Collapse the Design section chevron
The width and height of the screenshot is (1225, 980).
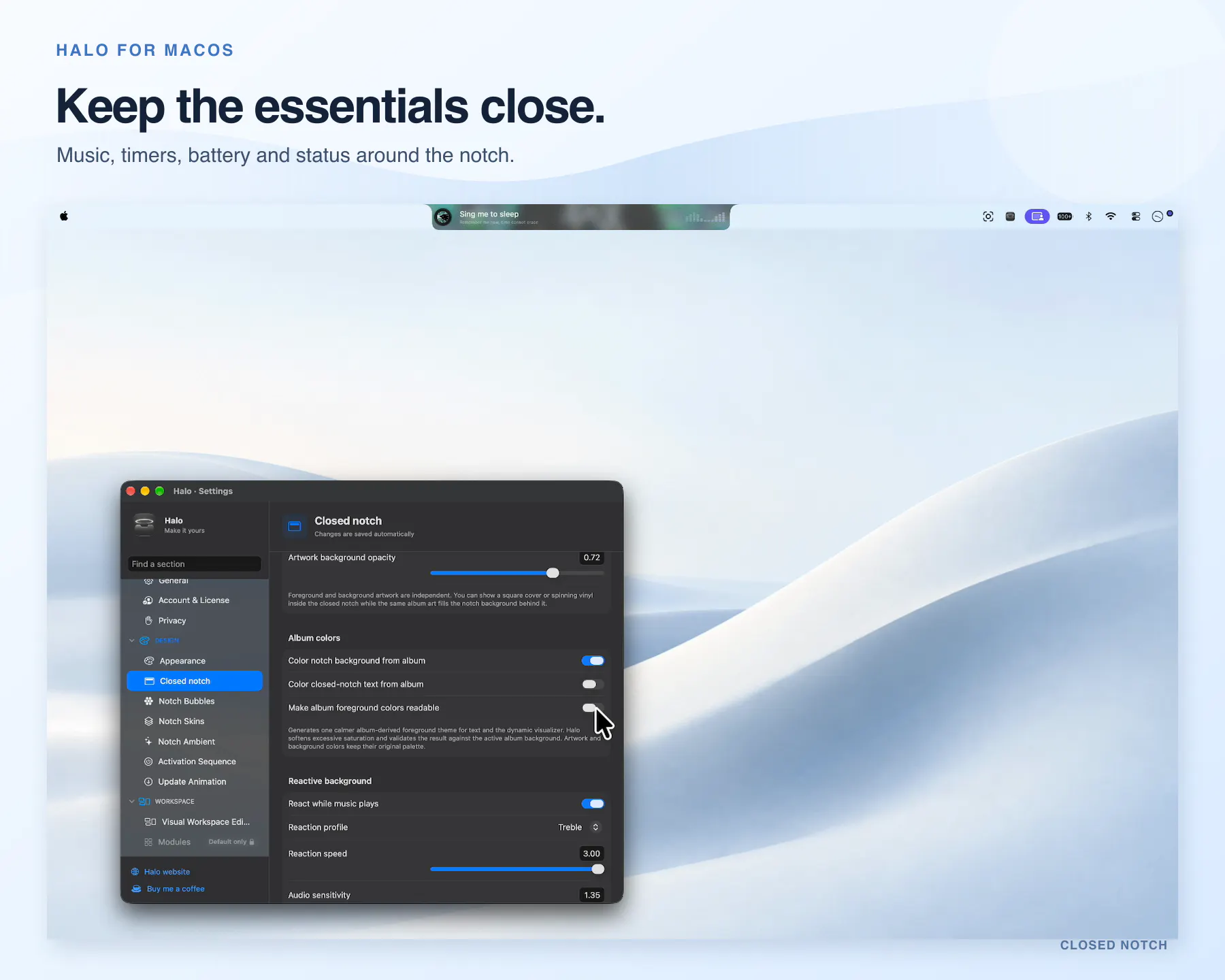point(132,640)
